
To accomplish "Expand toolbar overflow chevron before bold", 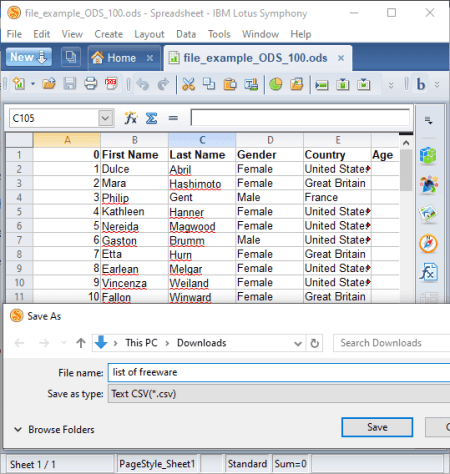I will pyautogui.click(x=391, y=85).
